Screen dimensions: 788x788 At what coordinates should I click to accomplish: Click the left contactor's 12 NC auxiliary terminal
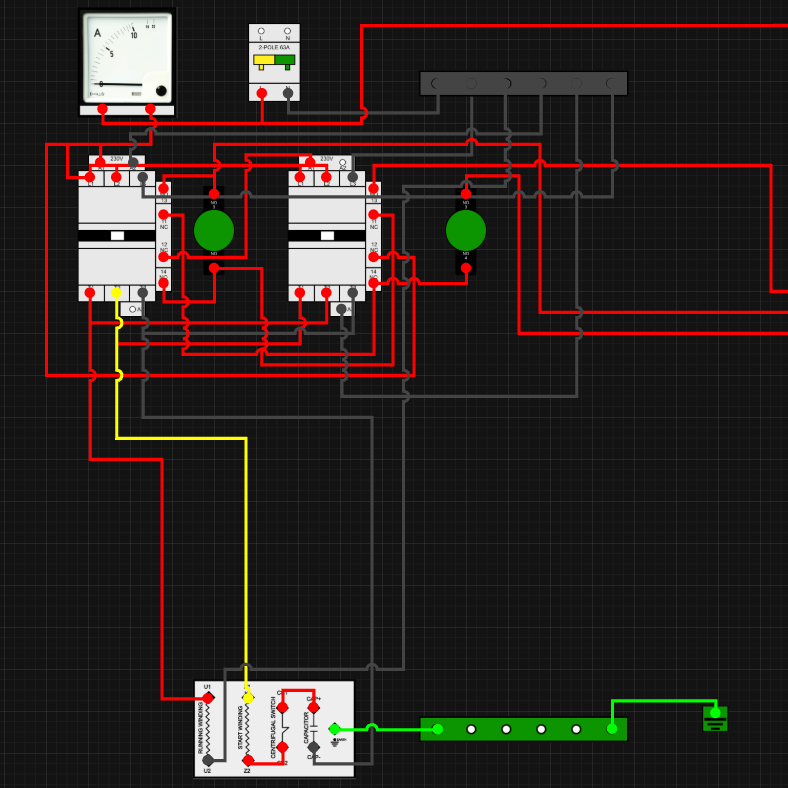(163, 257)
